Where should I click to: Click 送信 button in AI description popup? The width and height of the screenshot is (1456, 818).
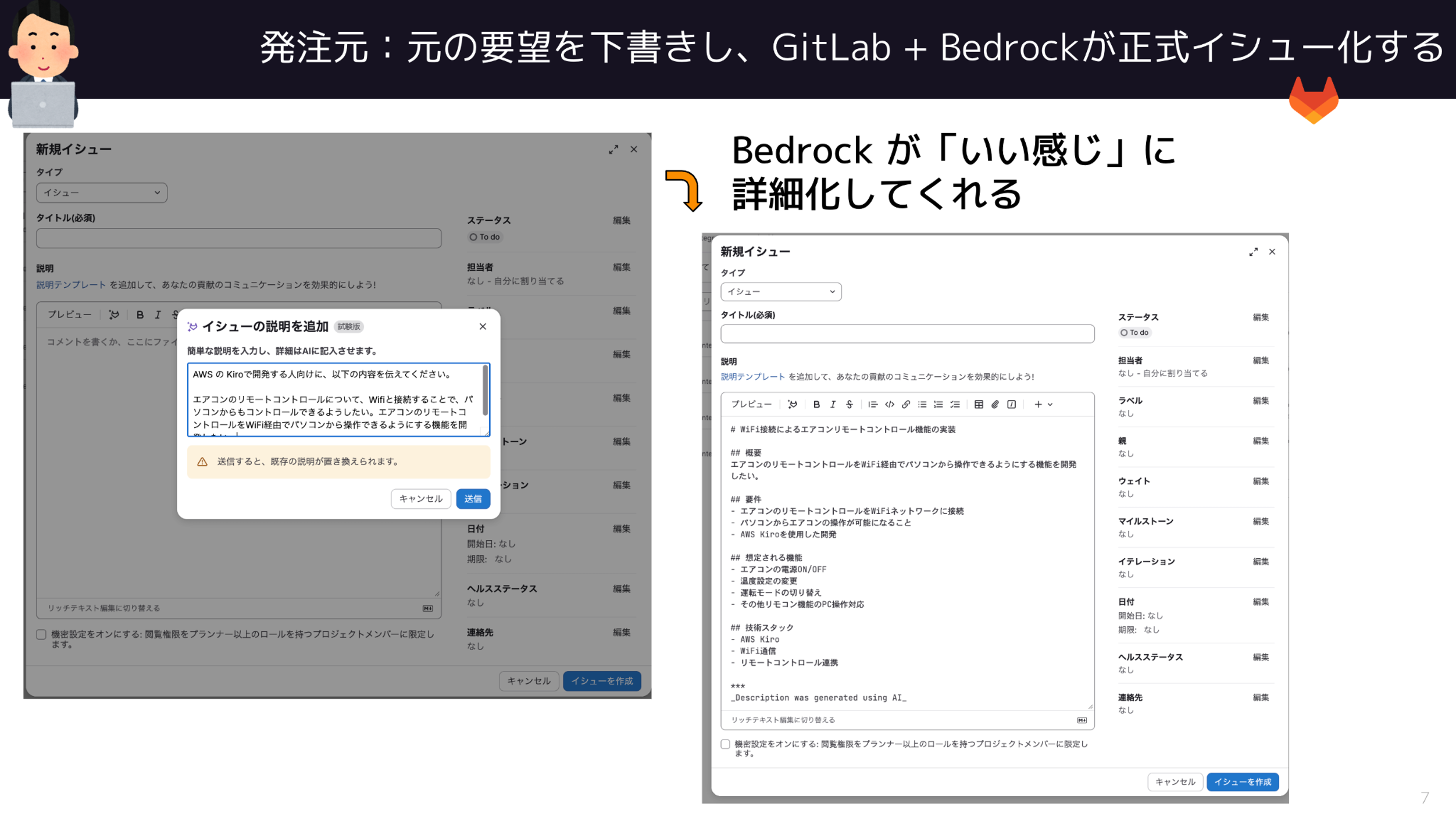[x=473, y=499]
